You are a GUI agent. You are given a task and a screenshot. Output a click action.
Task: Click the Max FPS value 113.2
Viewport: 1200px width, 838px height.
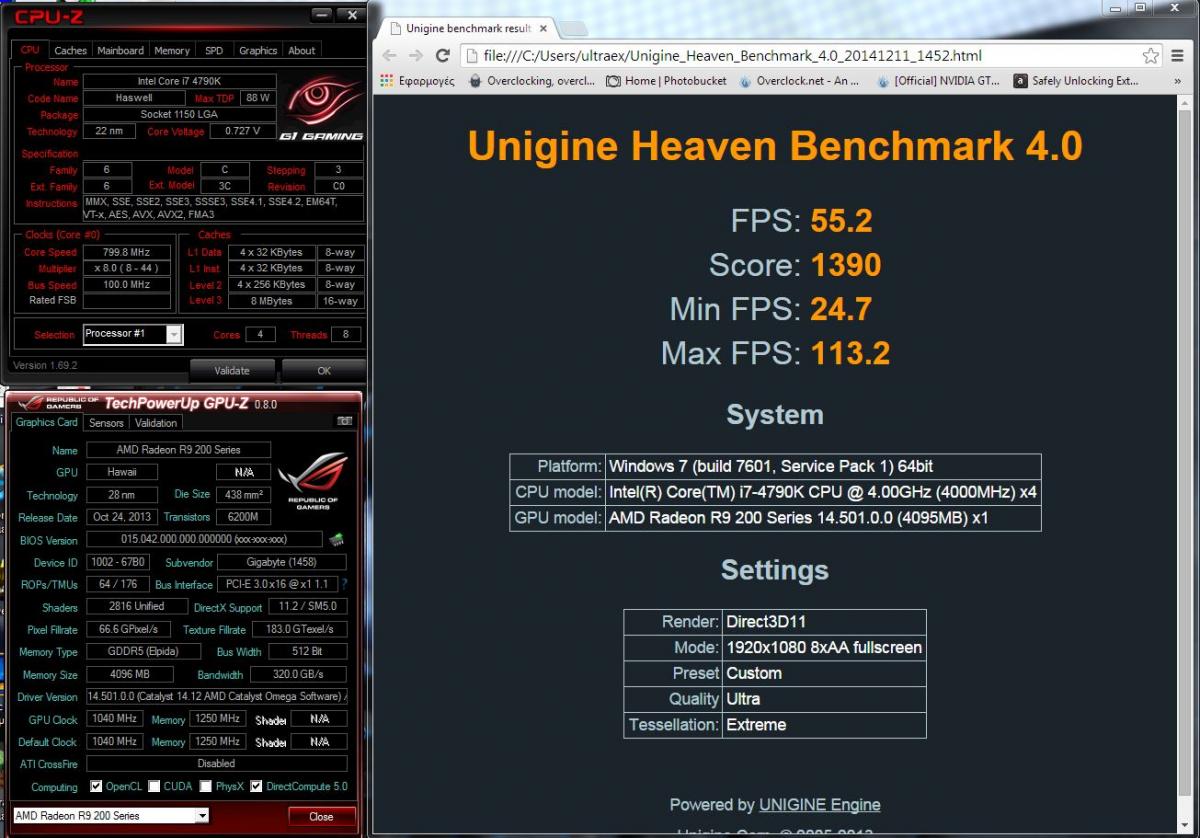pos(850,353)
